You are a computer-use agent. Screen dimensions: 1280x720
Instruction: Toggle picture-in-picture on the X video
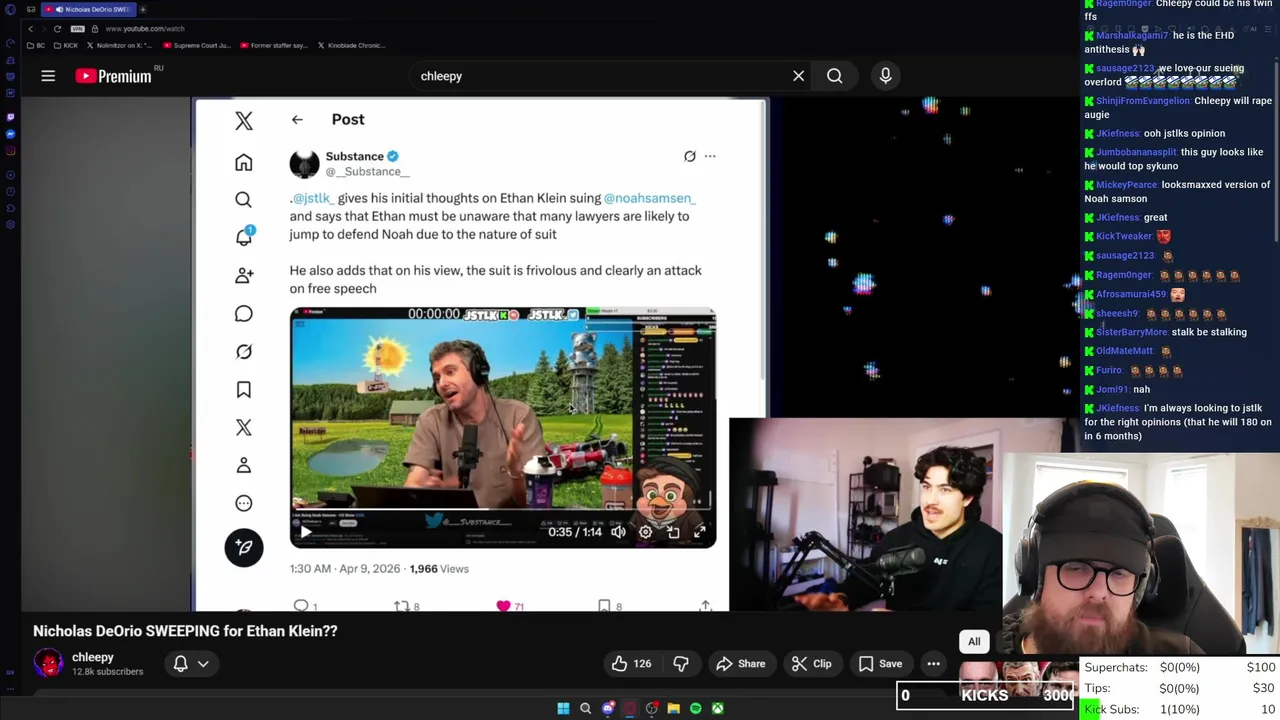tap(673, 532)
